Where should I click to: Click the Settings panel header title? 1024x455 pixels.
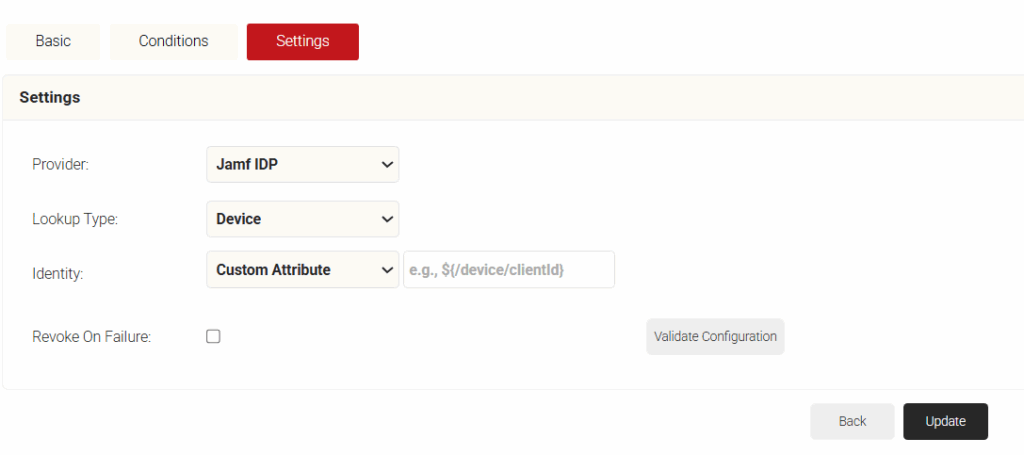pyautogui.click(x=49, y=98)
